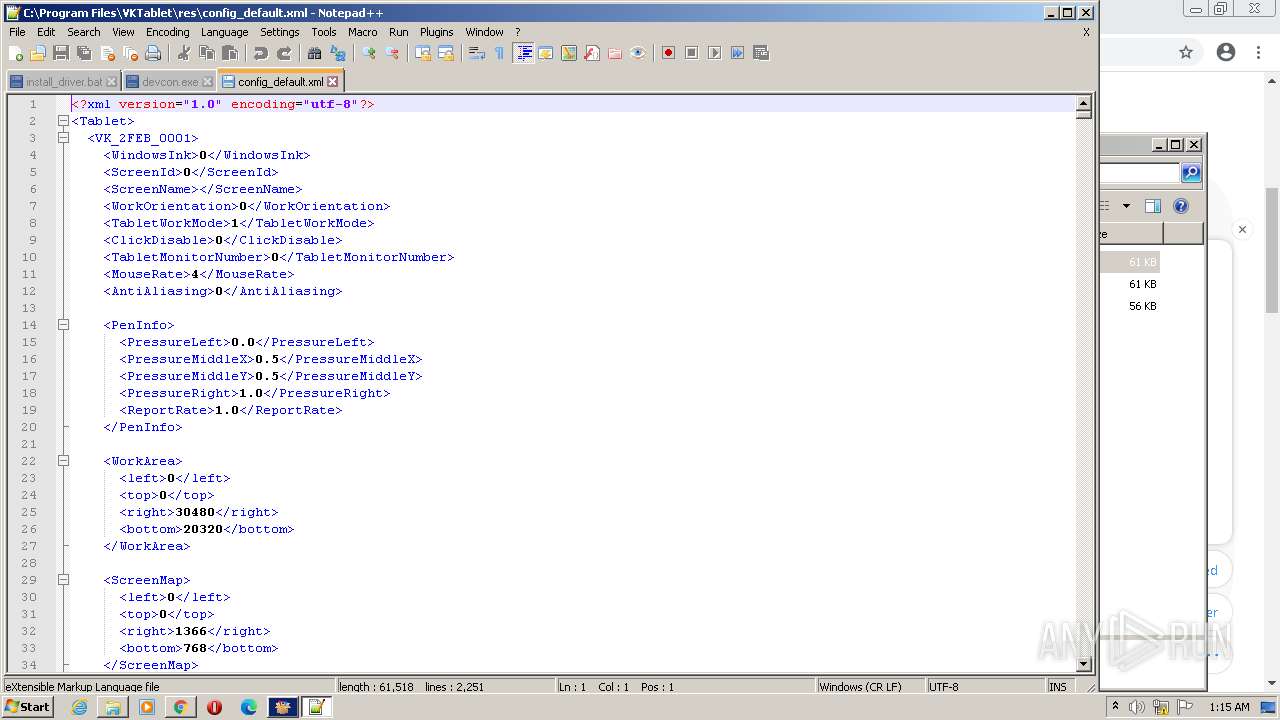Toggle show all characters pilcrow icon
The width and height of the screenshot is (1280, 720).
pyautogui.click(x=500, y=53)
